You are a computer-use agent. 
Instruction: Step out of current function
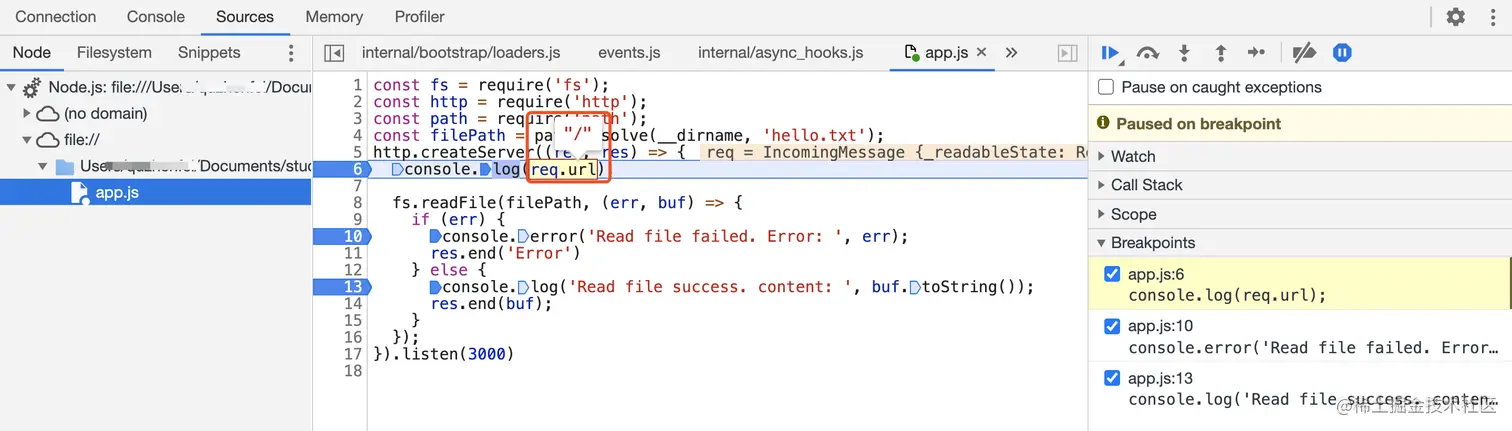tap(1220, 53)
